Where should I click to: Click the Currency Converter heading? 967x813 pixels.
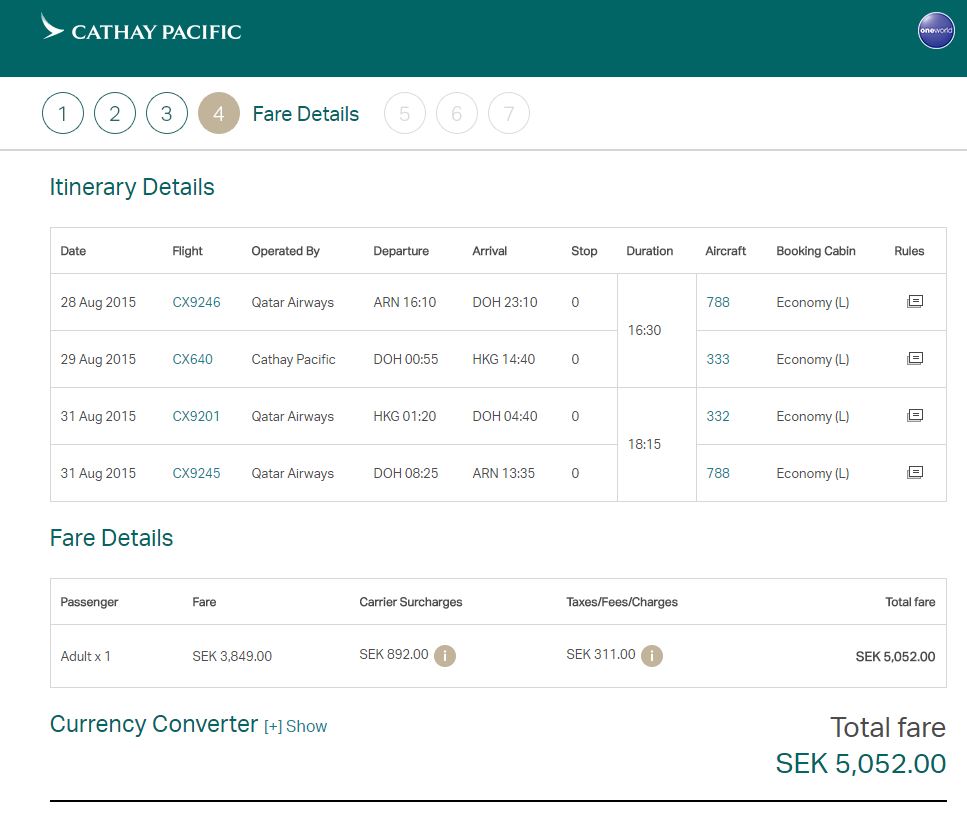154,724
